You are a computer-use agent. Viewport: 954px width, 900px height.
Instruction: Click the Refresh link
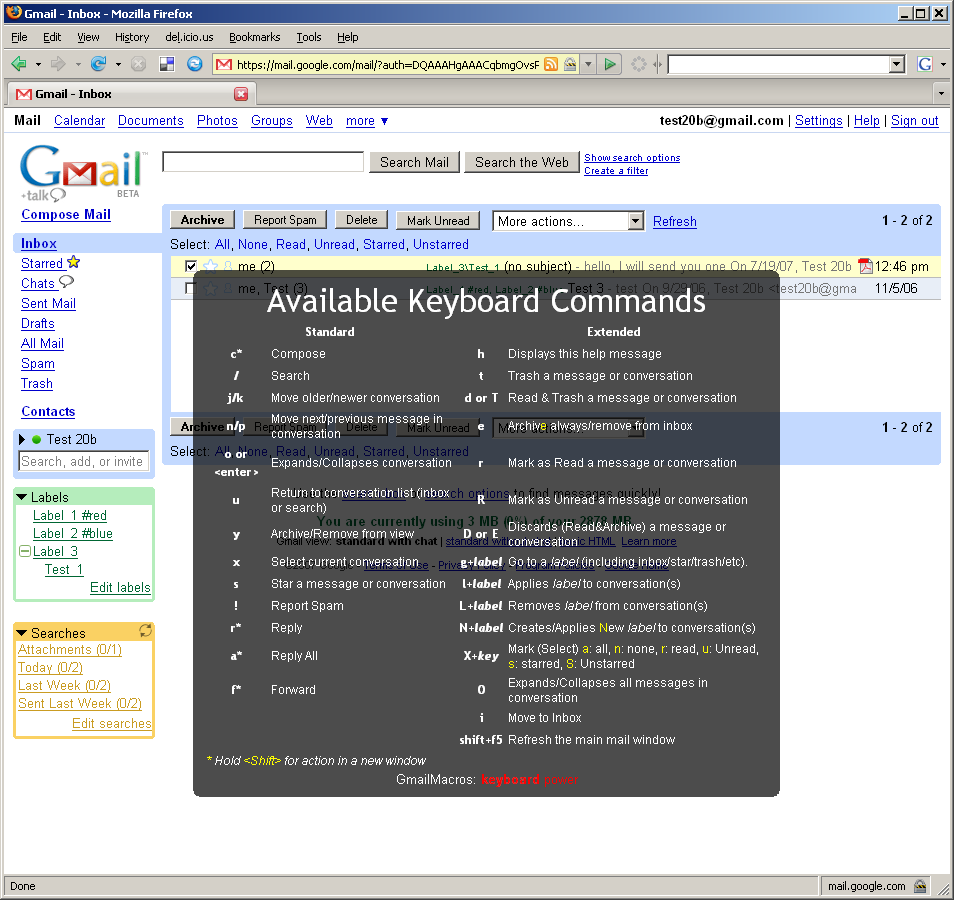675,222
